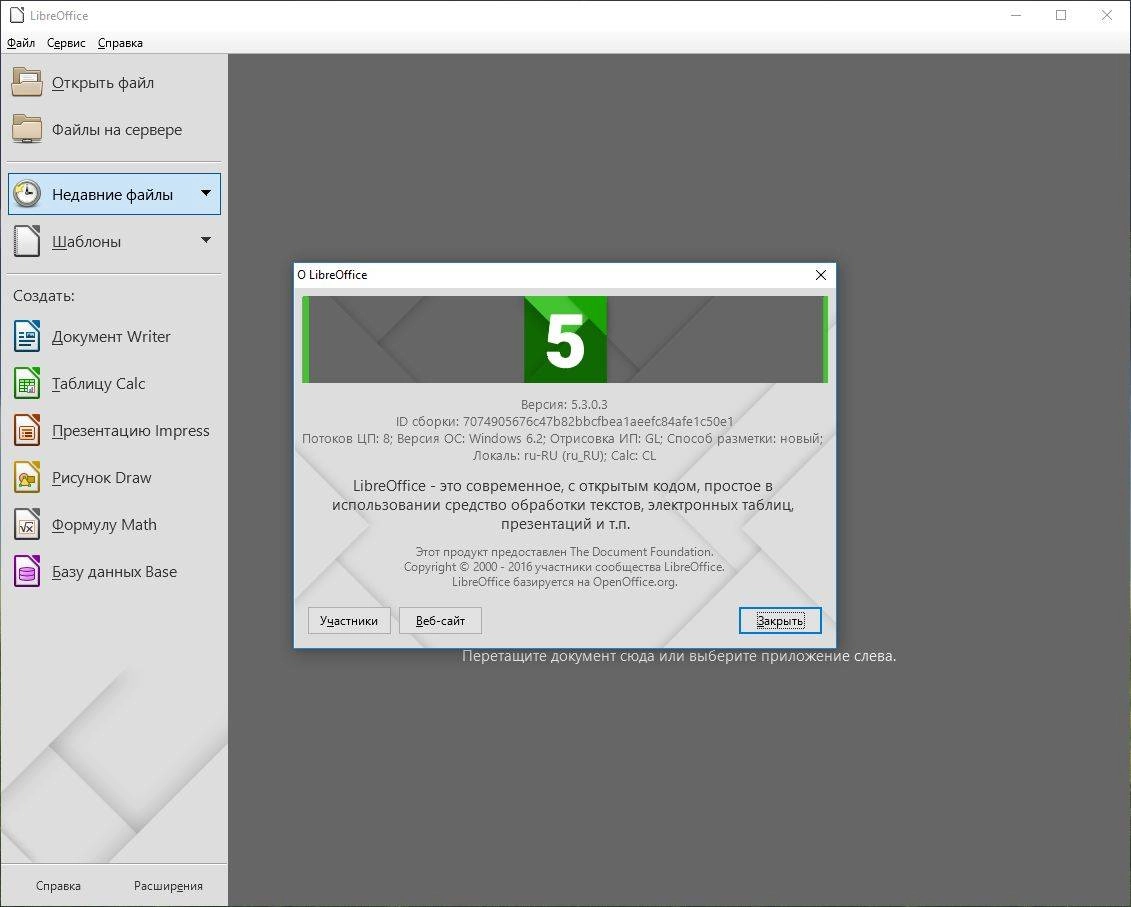Minimize the LibreOffice main window
The width and height of the screenshot is (1131, 907).
(1016, 15)
